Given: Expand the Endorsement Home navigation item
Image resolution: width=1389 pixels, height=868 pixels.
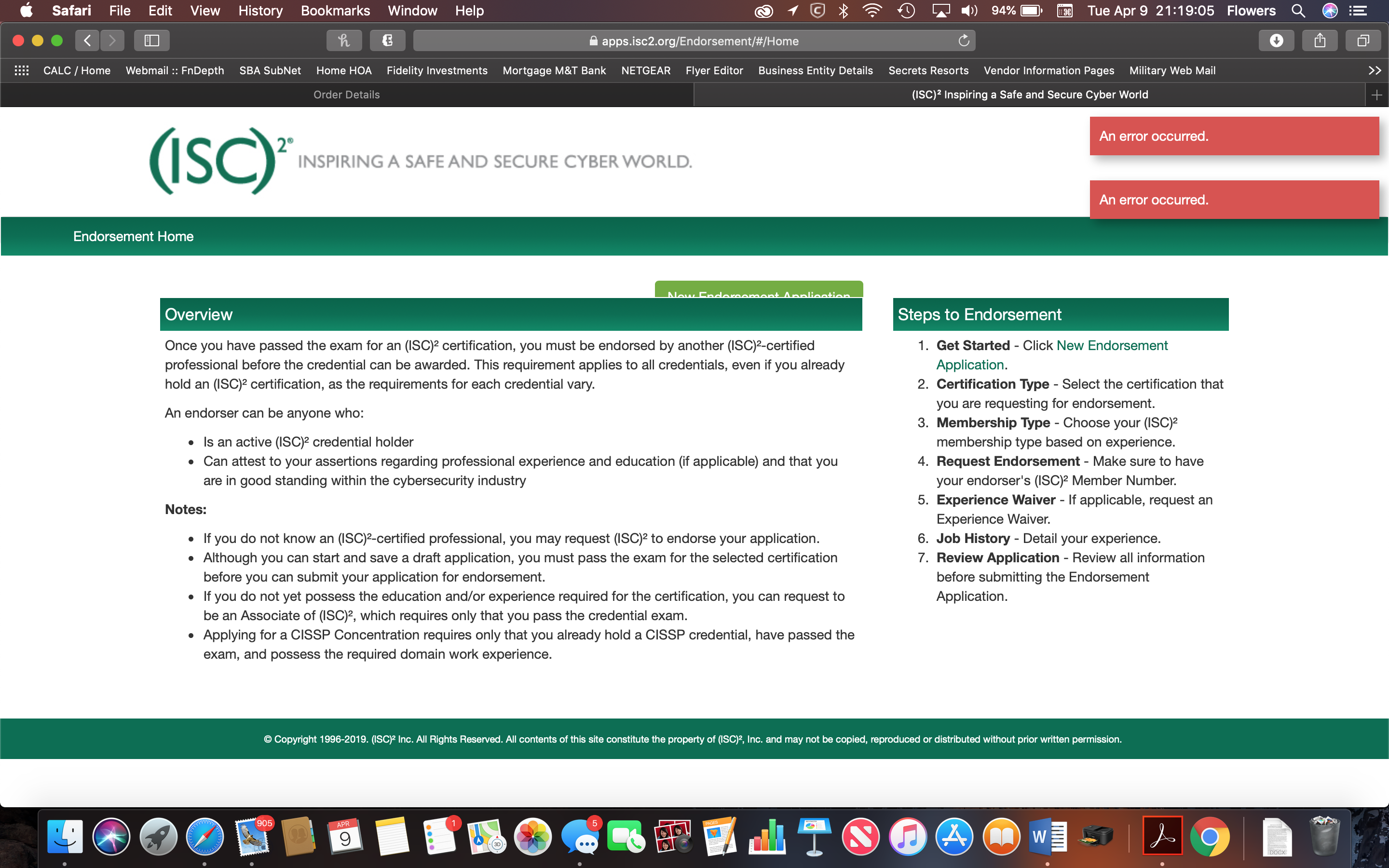Looking at the screenshot, I should tap(133, 237).
